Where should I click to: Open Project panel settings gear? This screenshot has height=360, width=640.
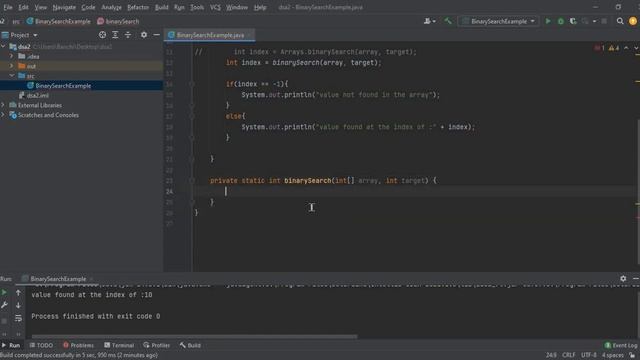coord(144,35)
